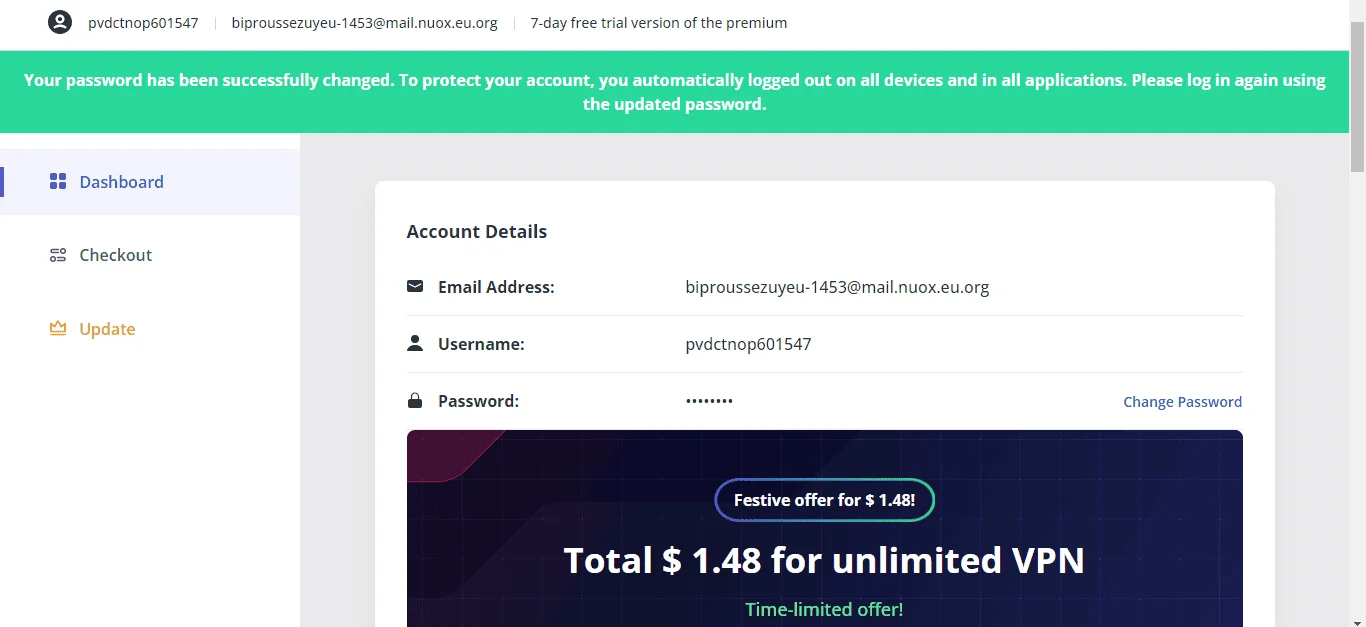Click the Time-limited offer! text
The height and width of the screenshot is (627, 1366).
824,609
